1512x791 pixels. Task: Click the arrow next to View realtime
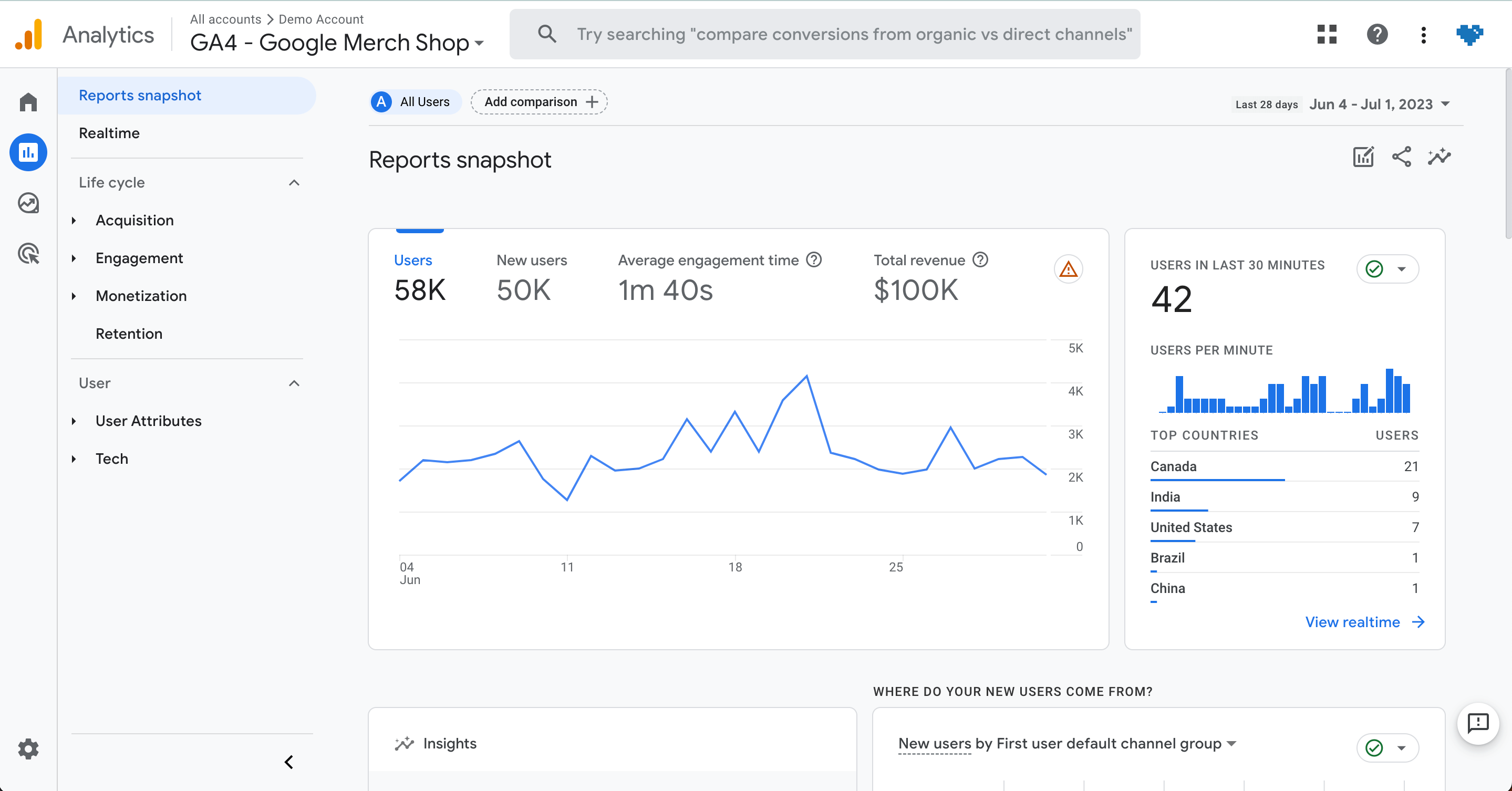tap(1418, 622)
